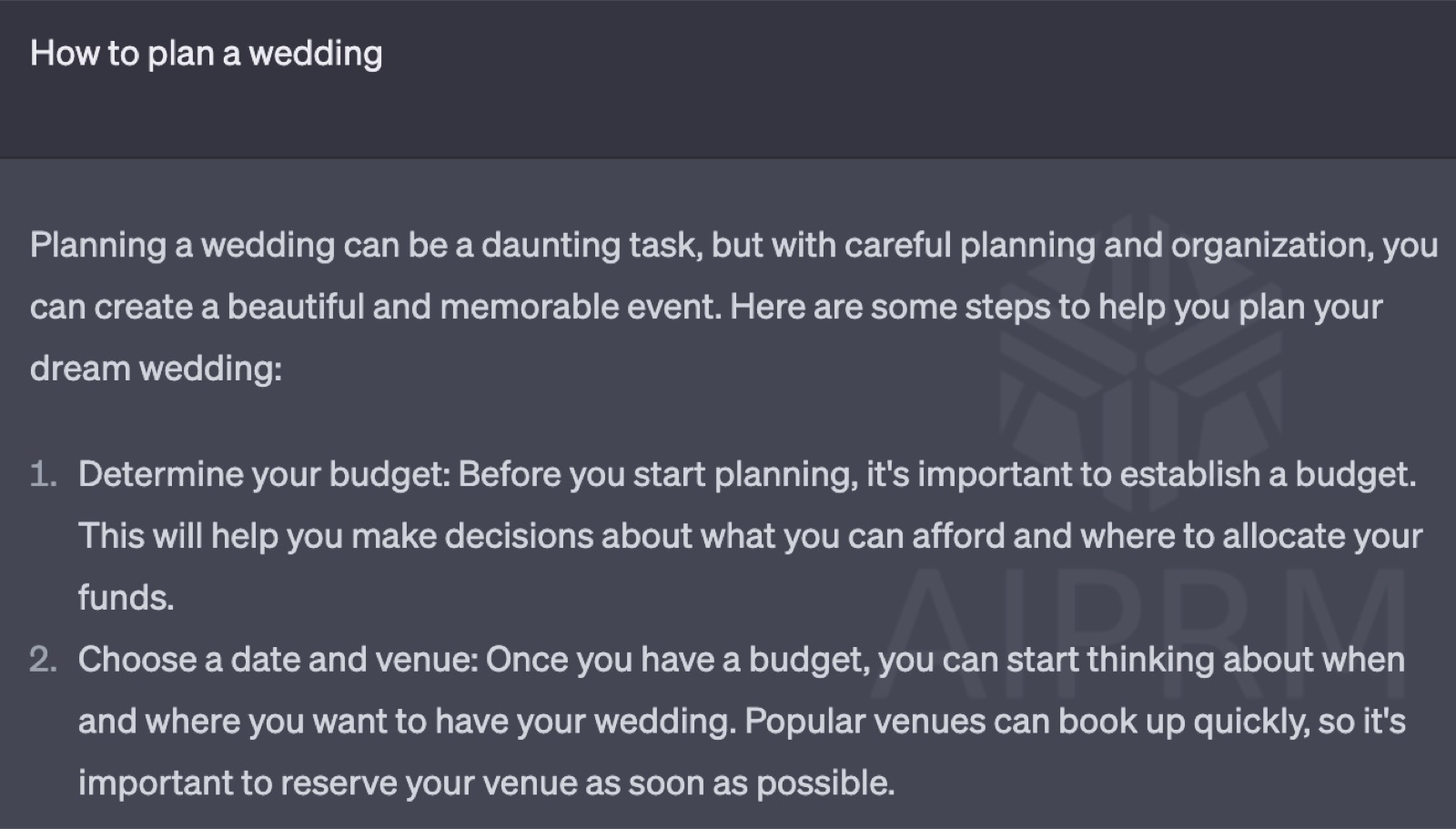This screenshot has height=829, width=1456.
Task: Click 'important to reserve your venue' line
Action: click(x=487, y=784)
